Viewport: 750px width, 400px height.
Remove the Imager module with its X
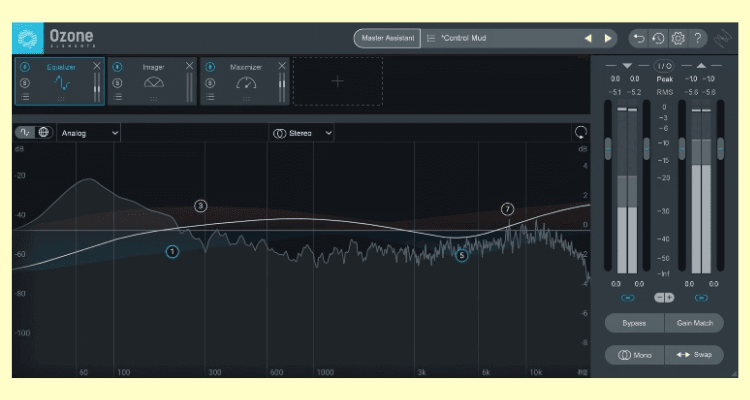(189, 66)
